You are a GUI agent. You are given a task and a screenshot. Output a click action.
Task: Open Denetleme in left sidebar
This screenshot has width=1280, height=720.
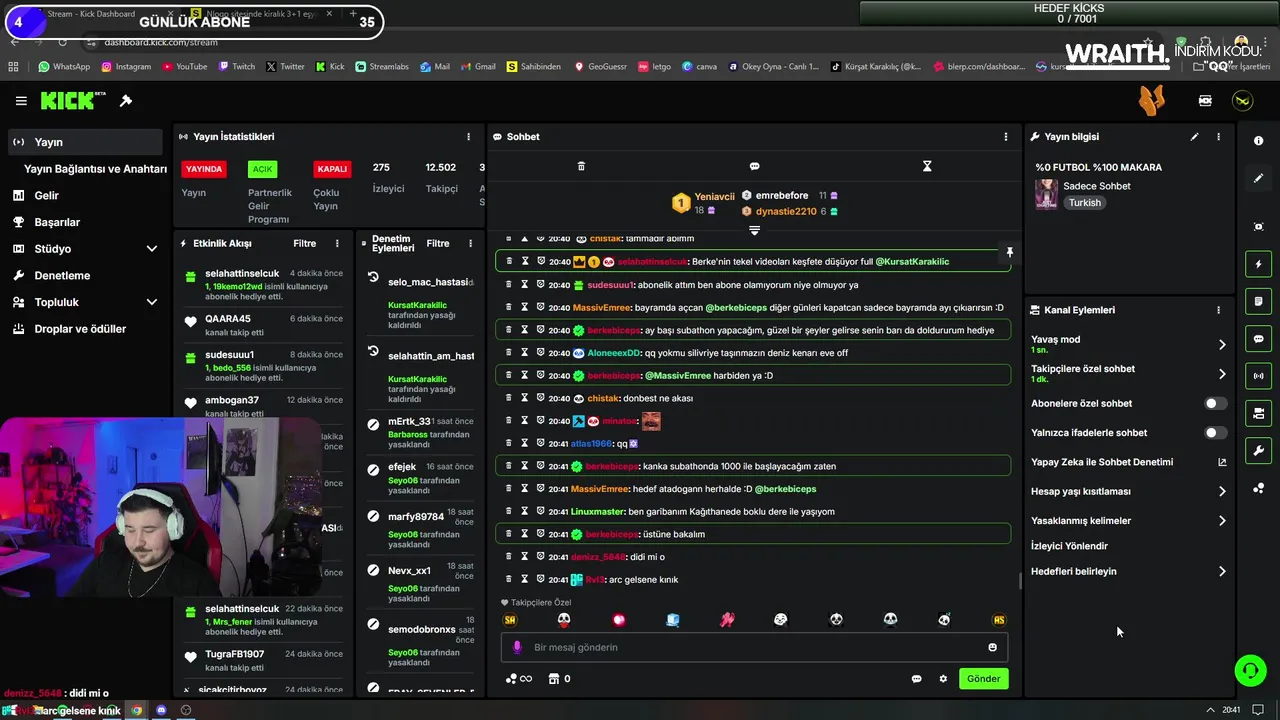tap(62, 276)
